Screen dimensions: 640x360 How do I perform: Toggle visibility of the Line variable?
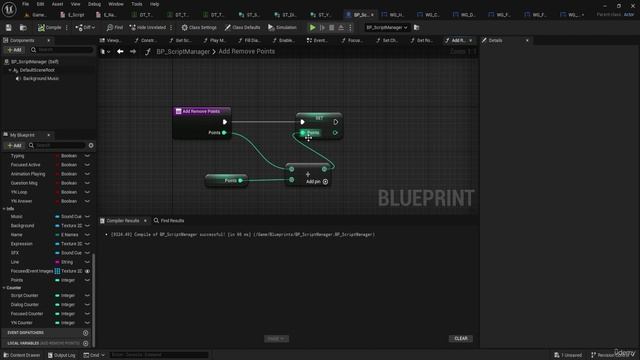[x=87, y=262]
